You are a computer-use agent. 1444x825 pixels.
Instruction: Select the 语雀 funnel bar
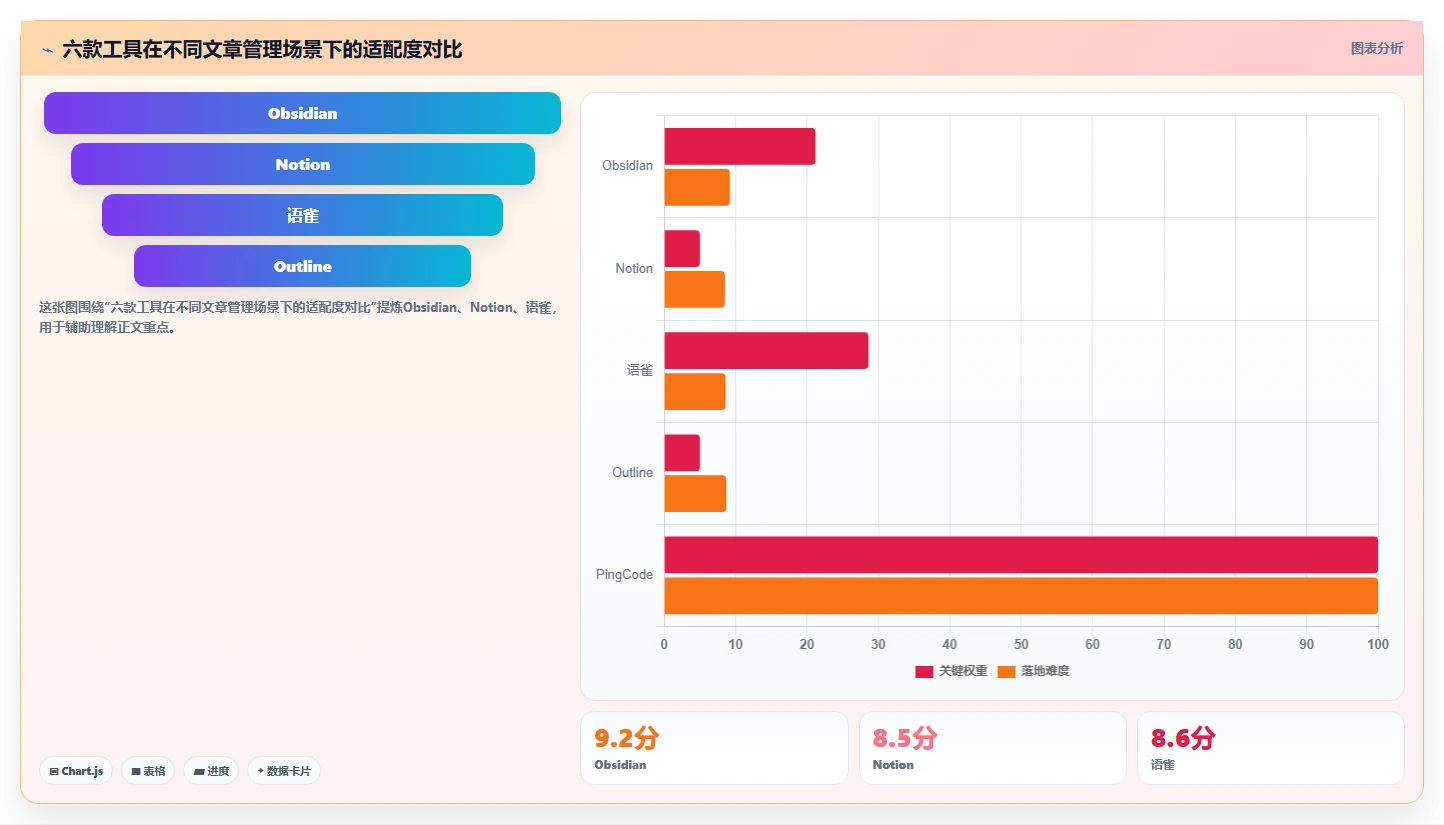click(x=302, y=215)
